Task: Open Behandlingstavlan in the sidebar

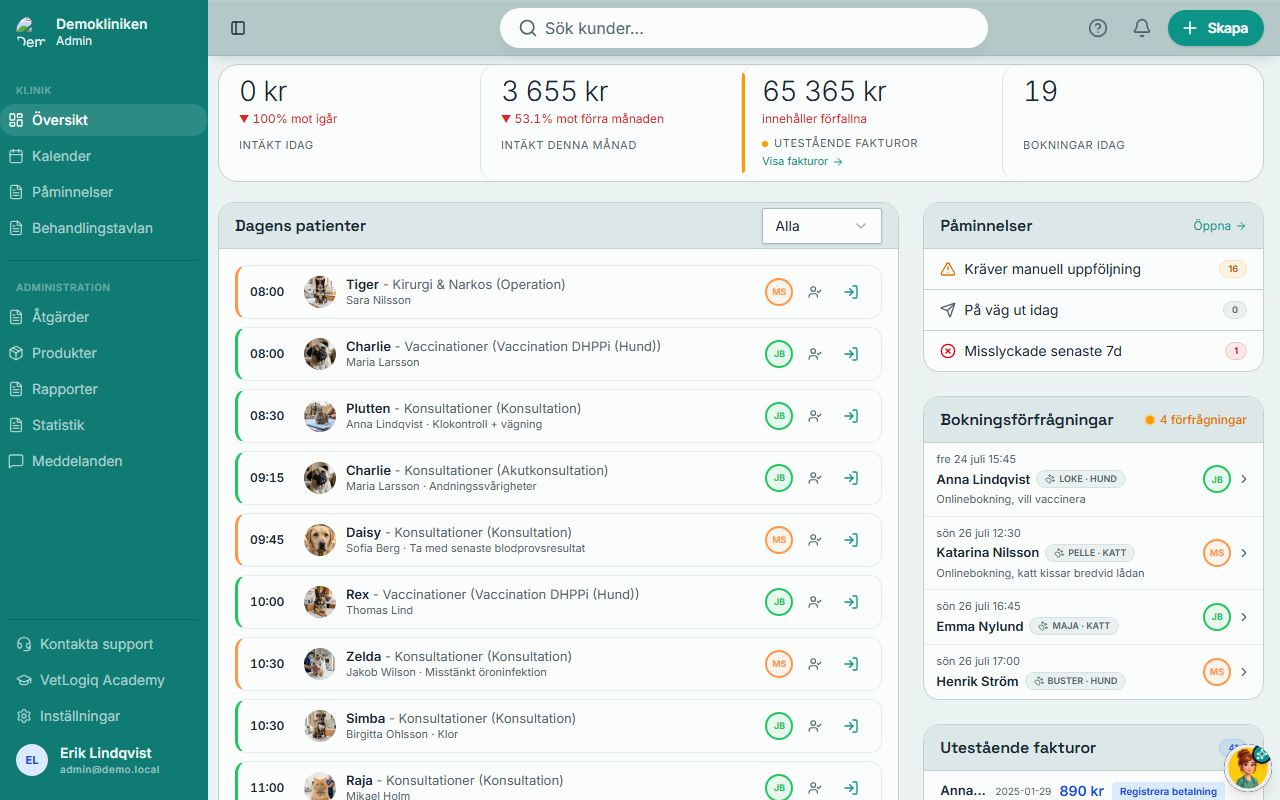Action: tap(104, 228)
